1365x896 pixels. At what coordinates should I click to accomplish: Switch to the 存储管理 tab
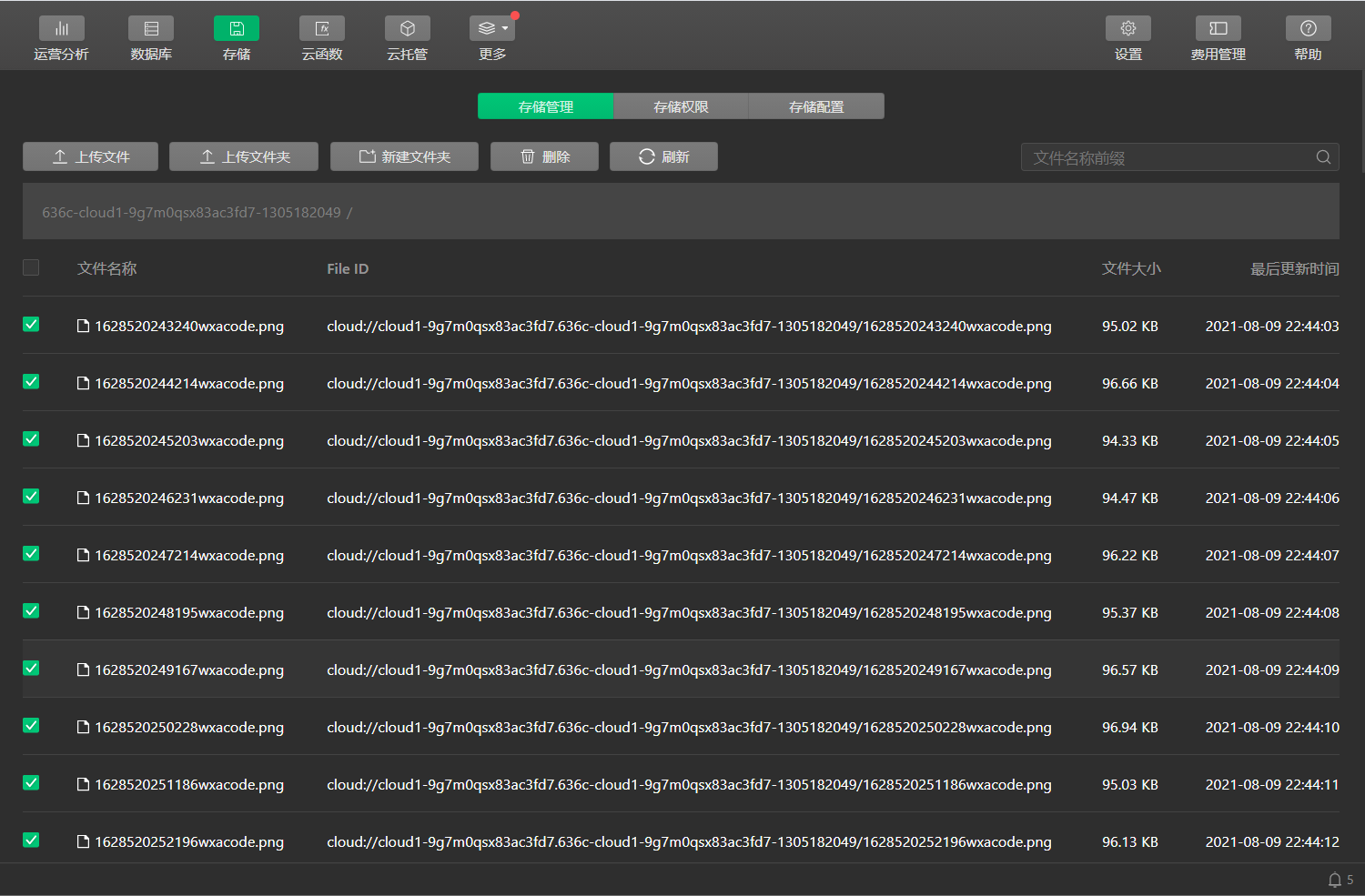click(x=545, y=106)
